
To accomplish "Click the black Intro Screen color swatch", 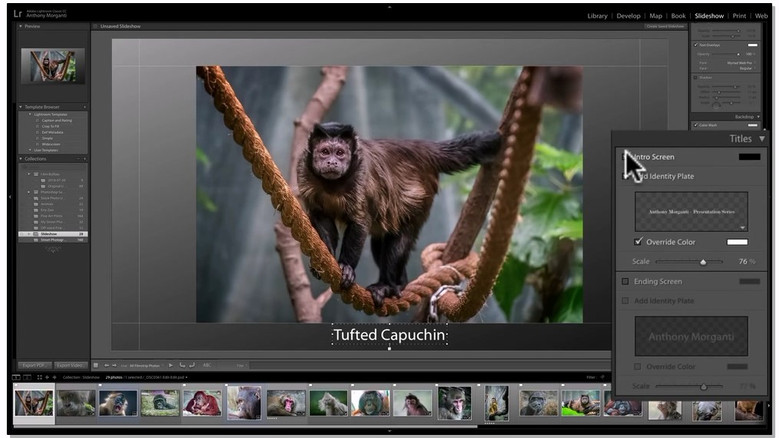I will click(x=749, y=157).
